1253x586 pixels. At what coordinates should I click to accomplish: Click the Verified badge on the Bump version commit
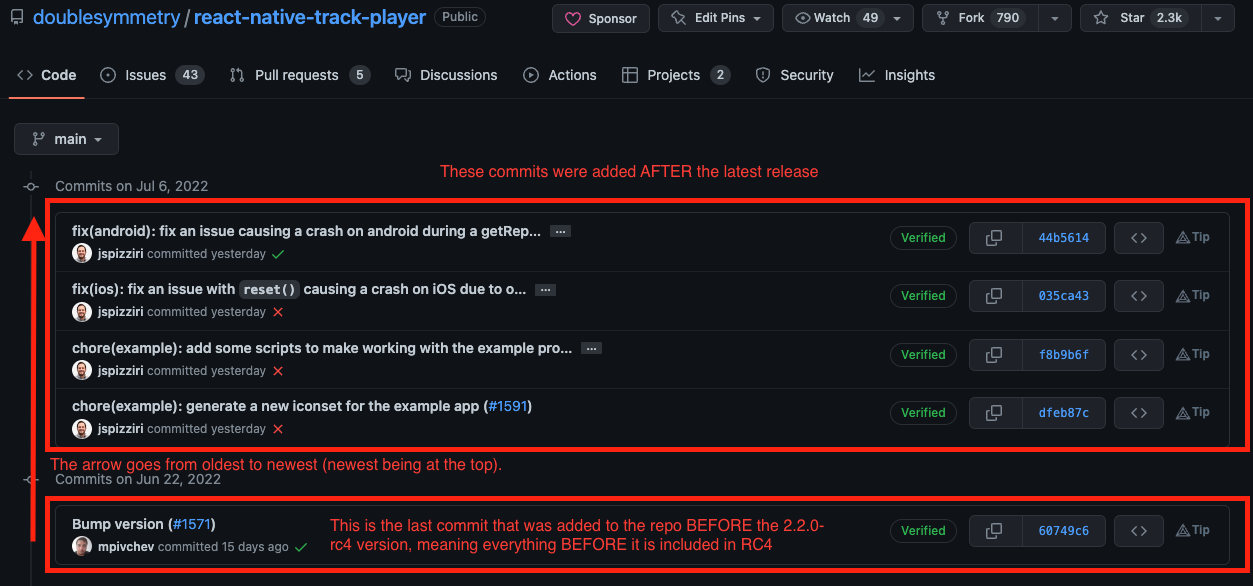[922, 530]
